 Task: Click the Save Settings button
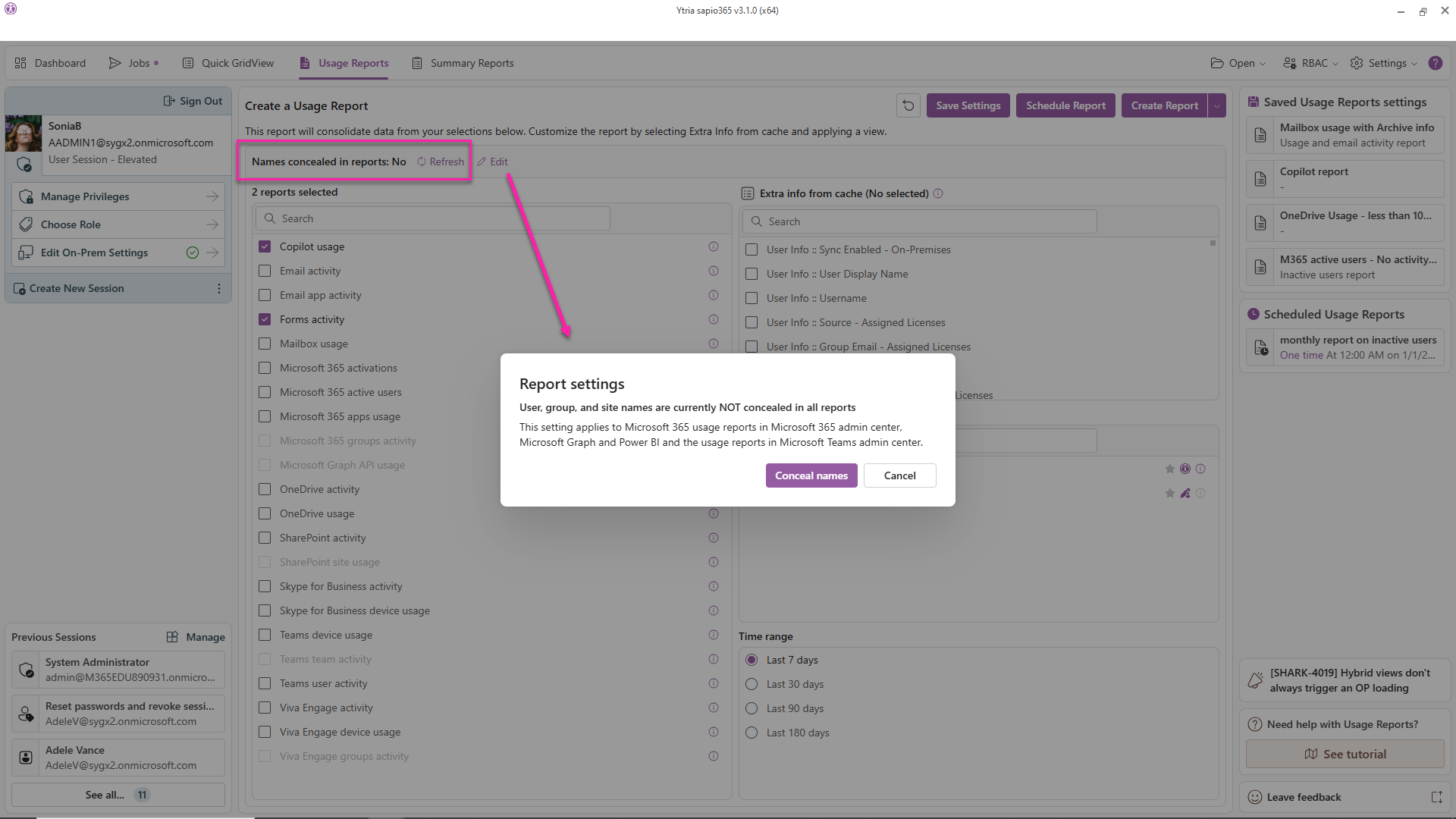[x=968, y=106]
